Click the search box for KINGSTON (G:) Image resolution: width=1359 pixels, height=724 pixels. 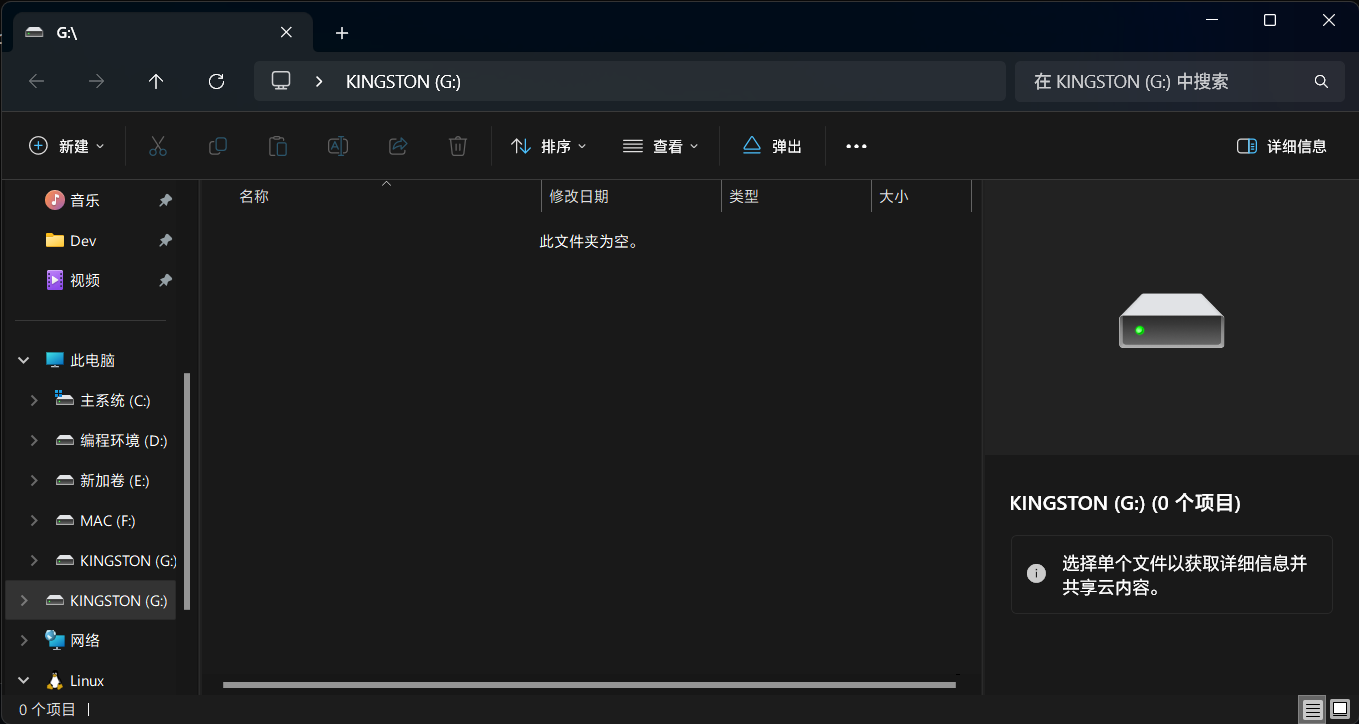[1165, 82]
